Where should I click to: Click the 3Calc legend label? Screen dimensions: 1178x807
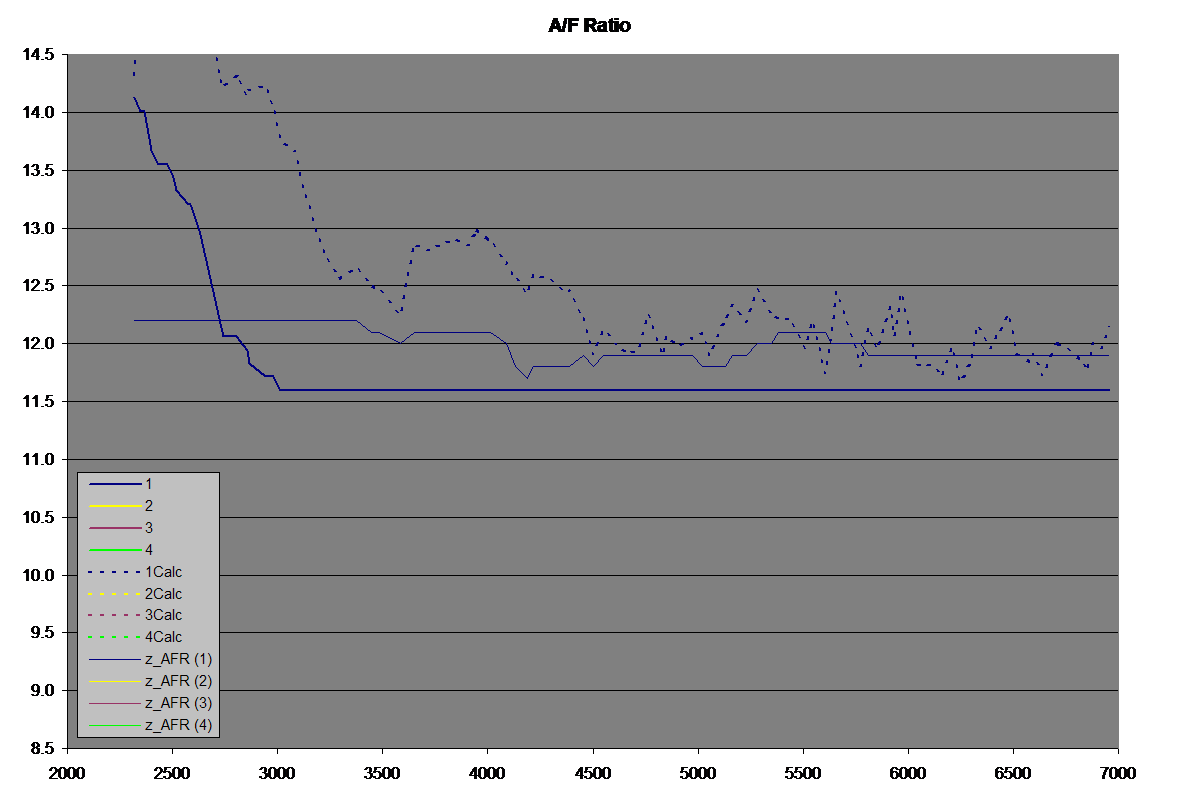coord(164,615)
